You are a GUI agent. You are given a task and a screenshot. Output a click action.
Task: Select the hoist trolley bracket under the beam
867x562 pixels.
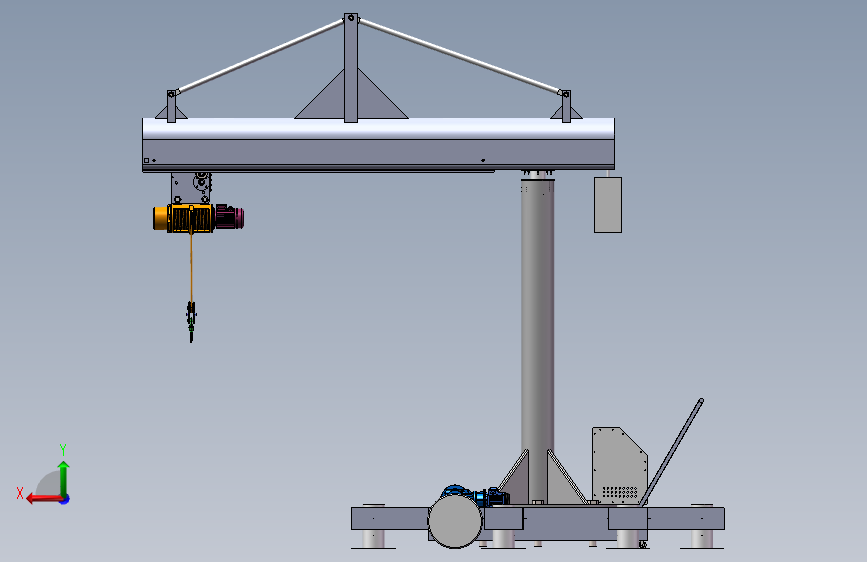pyautogui.click(x=191, y=188)
